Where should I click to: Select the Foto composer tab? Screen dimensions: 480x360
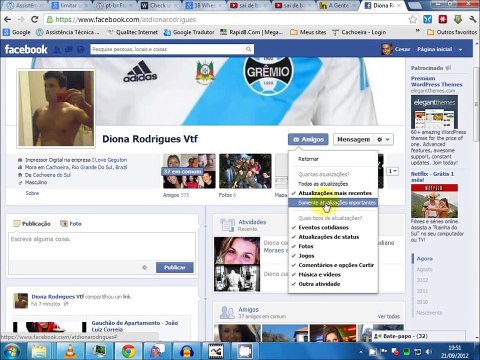click(71, 224)
